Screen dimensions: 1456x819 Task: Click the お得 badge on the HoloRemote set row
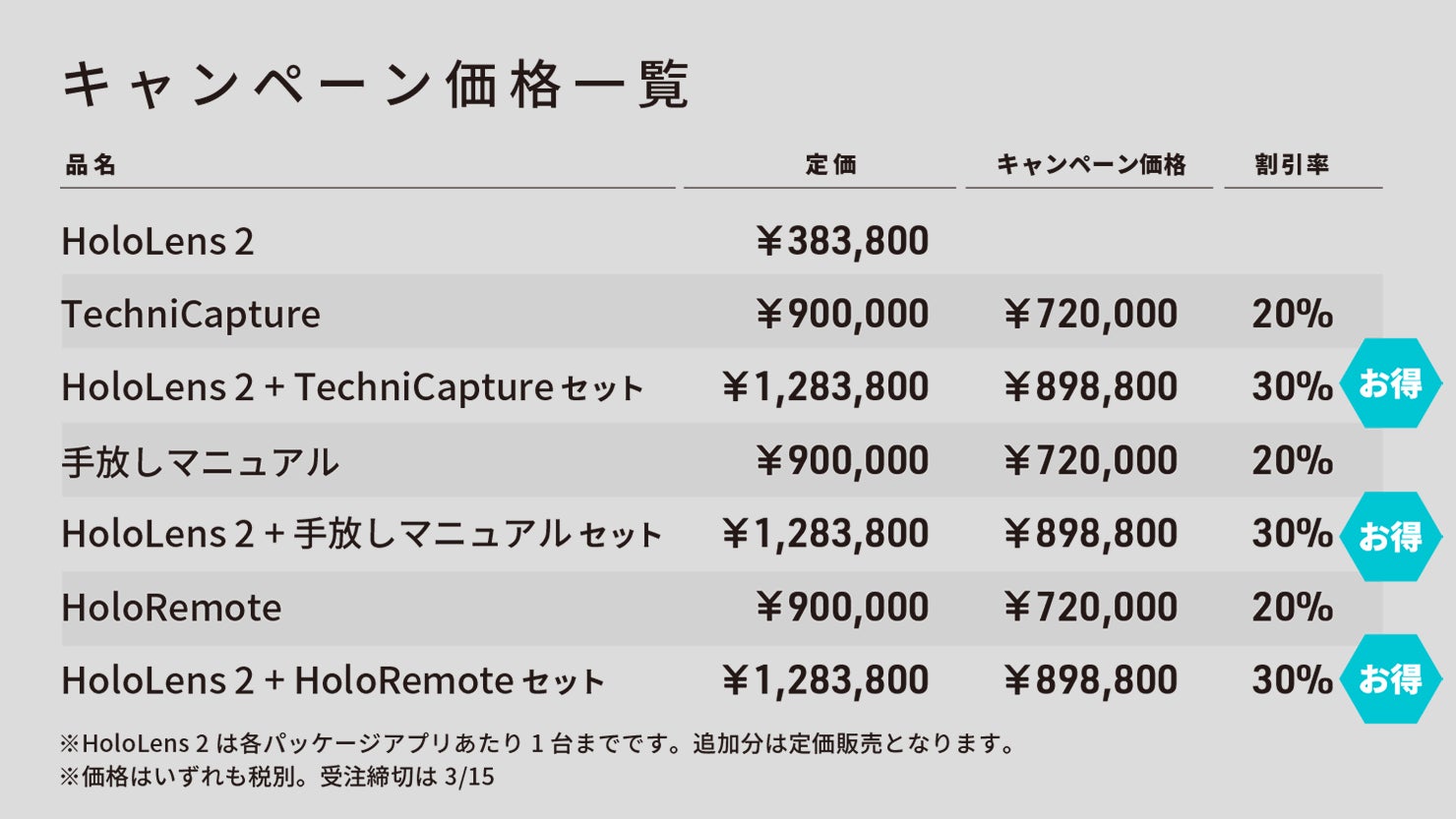(x=1390, y=678)
